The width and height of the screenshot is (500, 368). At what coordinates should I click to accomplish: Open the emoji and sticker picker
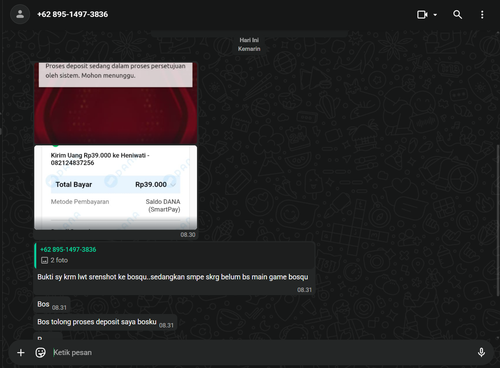click(x=40, y=352)
